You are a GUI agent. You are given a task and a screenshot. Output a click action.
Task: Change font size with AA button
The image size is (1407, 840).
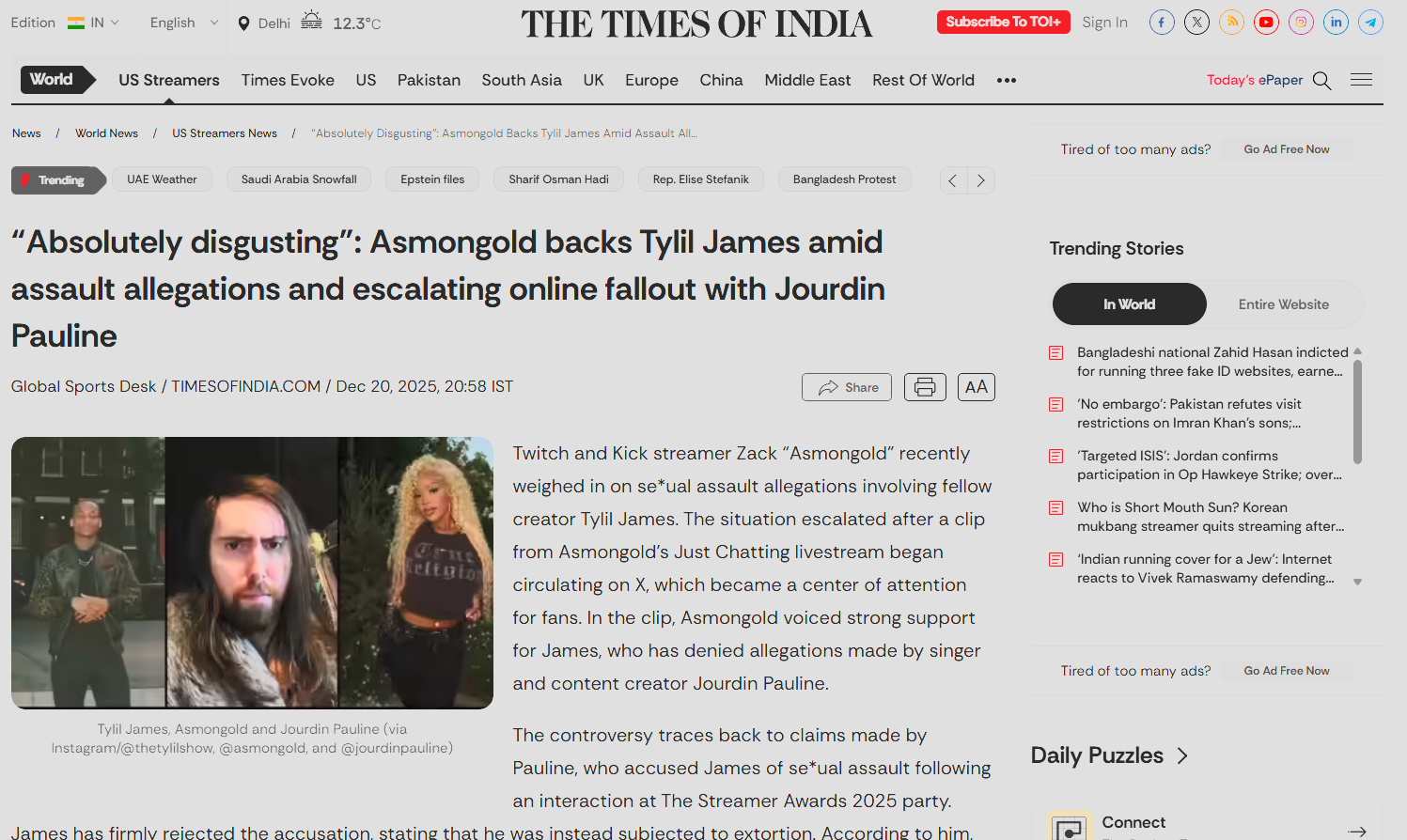(x=977, y=387)
